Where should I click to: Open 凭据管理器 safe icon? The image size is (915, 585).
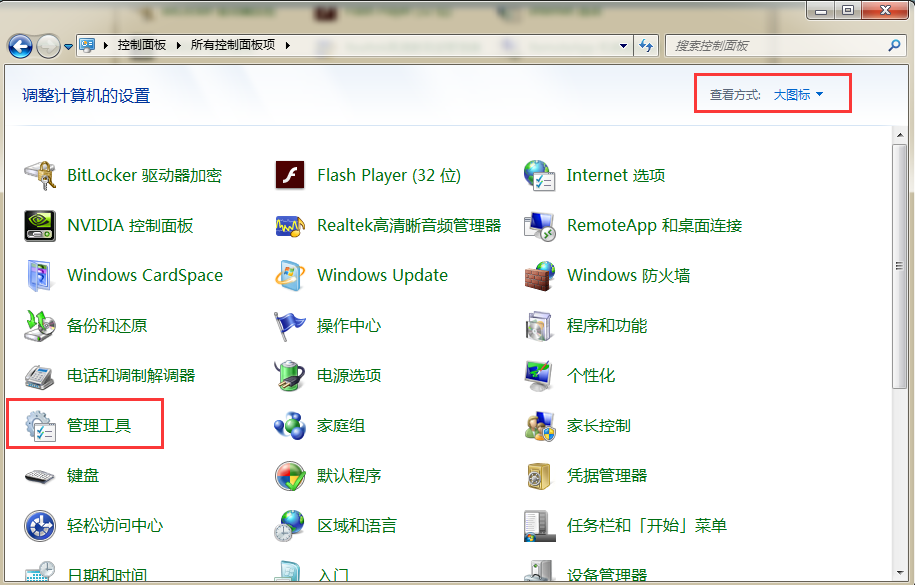click(x=539, y=476)
